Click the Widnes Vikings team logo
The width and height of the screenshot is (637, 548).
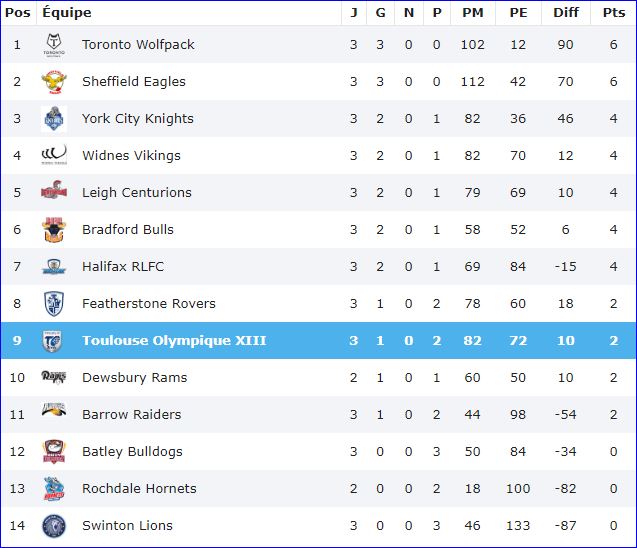pos(54,156)
